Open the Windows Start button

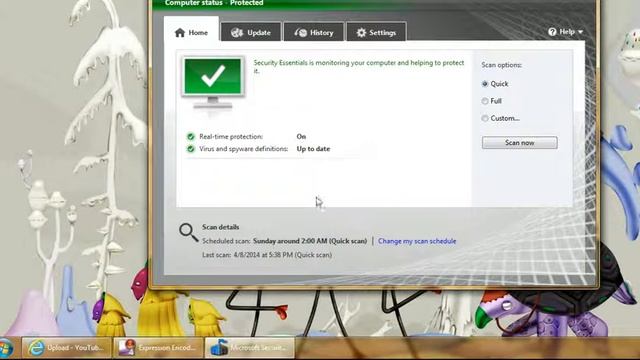[6, 349]
